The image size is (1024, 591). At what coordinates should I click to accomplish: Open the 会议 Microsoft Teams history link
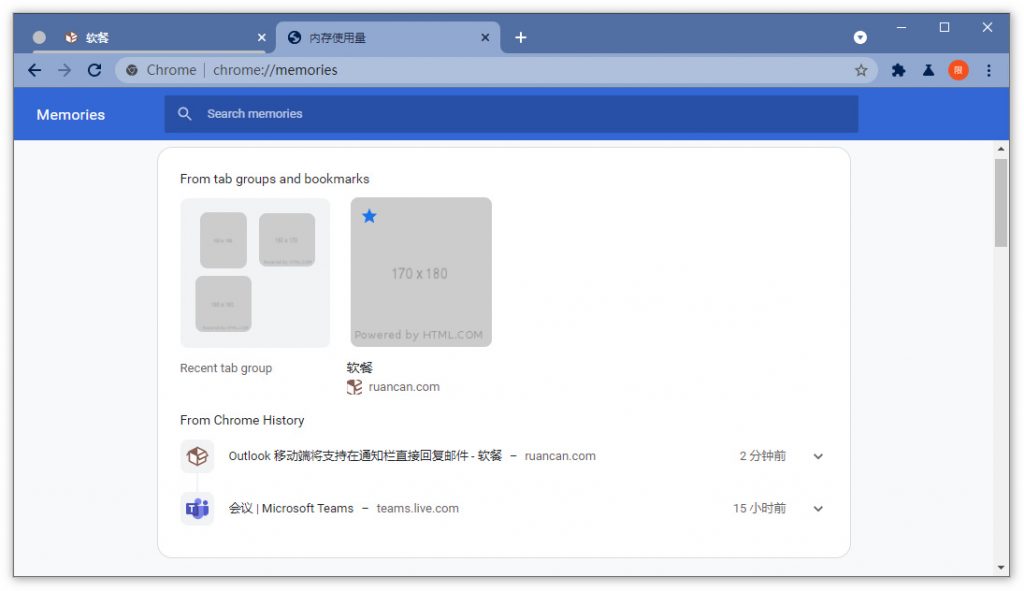291,508
